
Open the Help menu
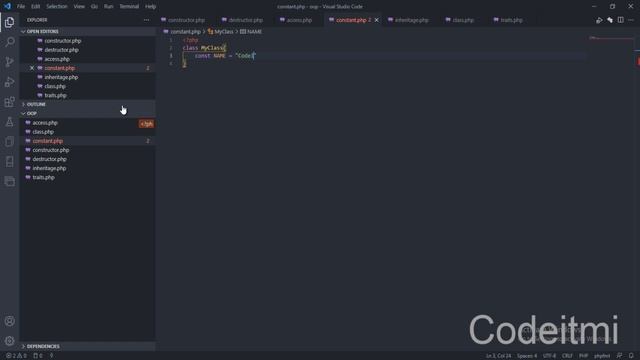(151, 7)
